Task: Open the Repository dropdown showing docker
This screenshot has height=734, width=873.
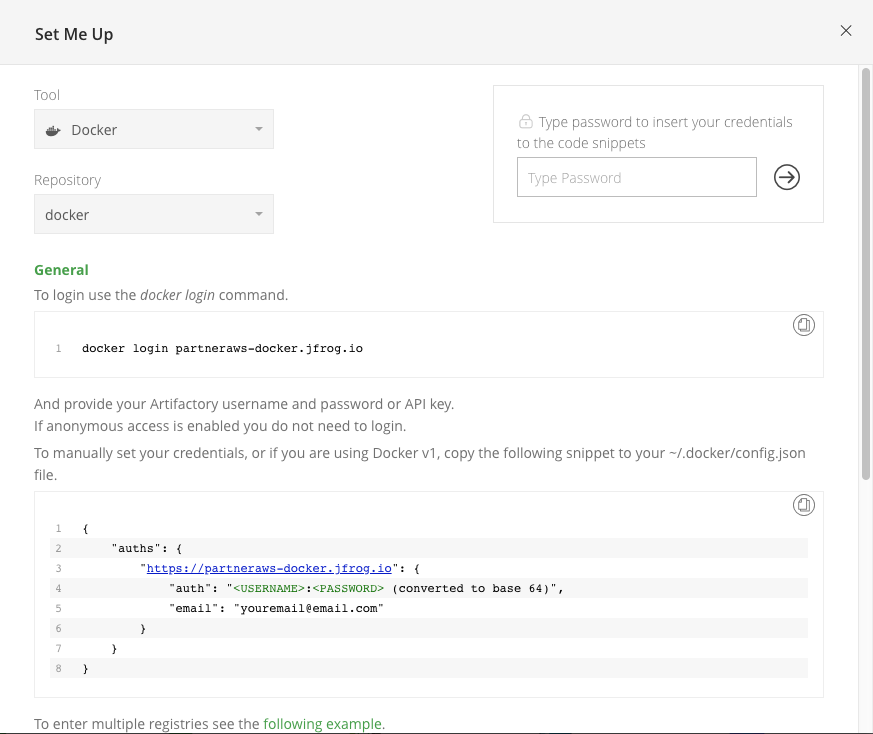Action: coord(153,214)
